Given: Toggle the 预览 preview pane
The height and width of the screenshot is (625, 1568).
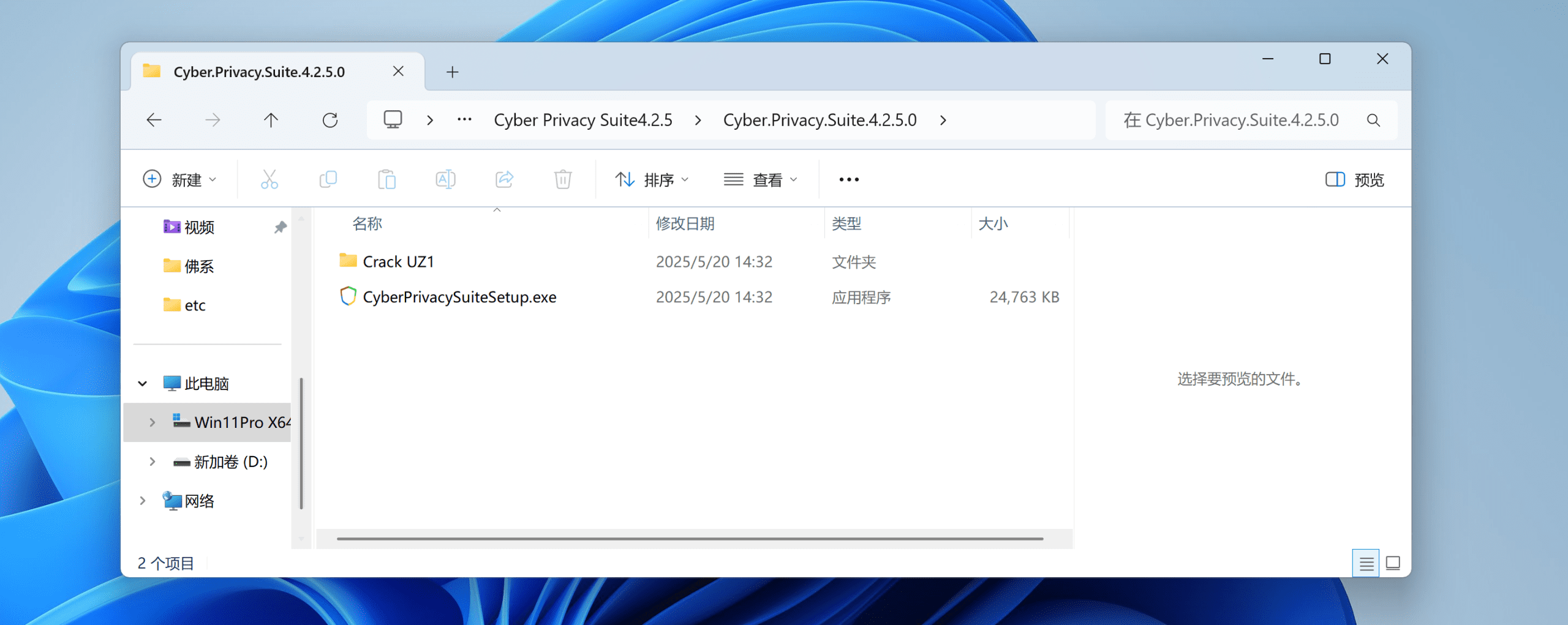Looking at the screenshot, I should pos(1354,179).
